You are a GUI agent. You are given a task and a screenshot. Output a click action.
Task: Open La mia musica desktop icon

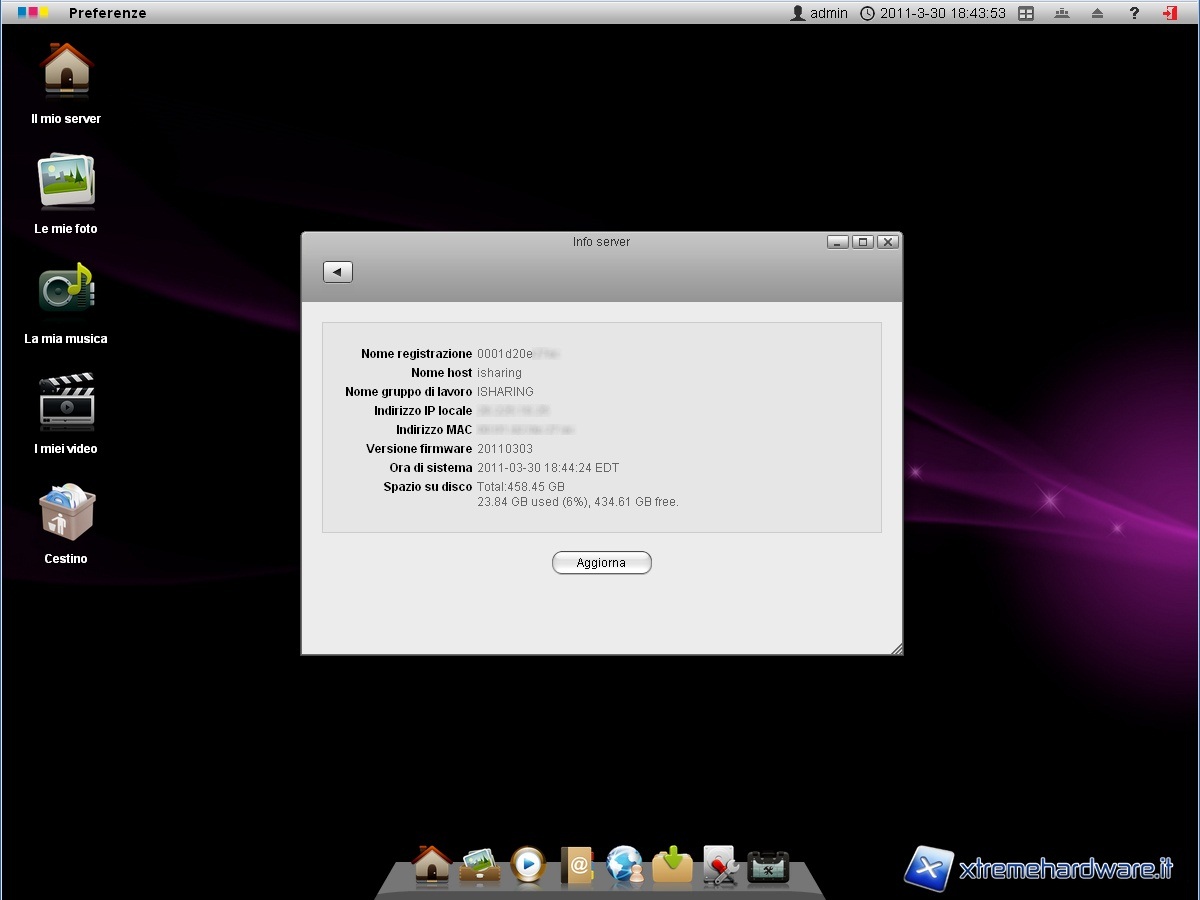click(66, 291)
